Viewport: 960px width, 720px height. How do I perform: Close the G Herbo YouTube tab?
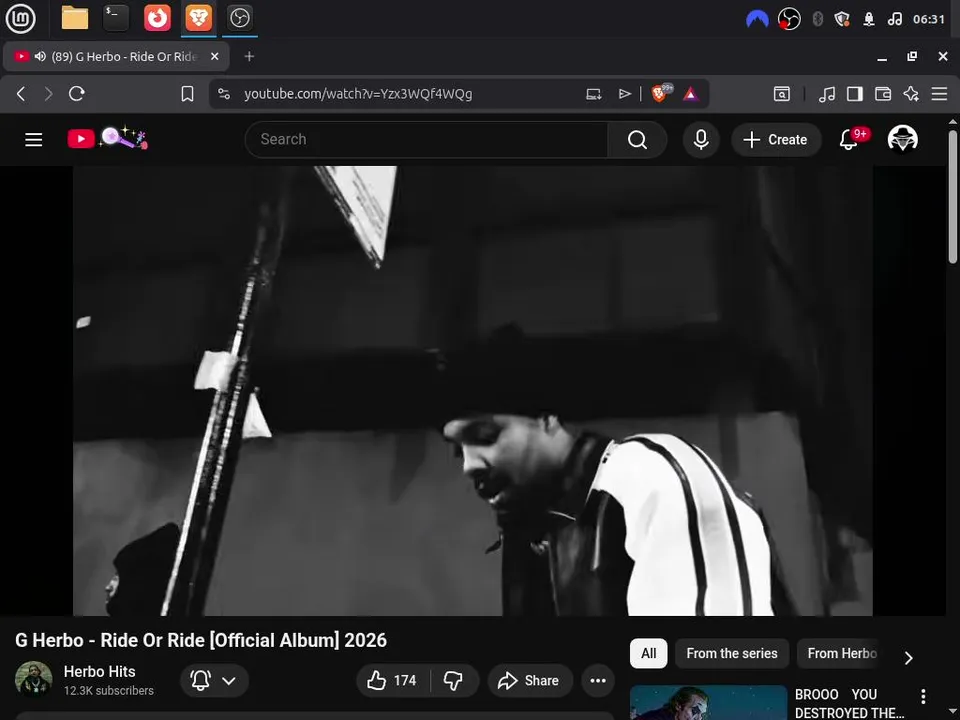point(214,56)
